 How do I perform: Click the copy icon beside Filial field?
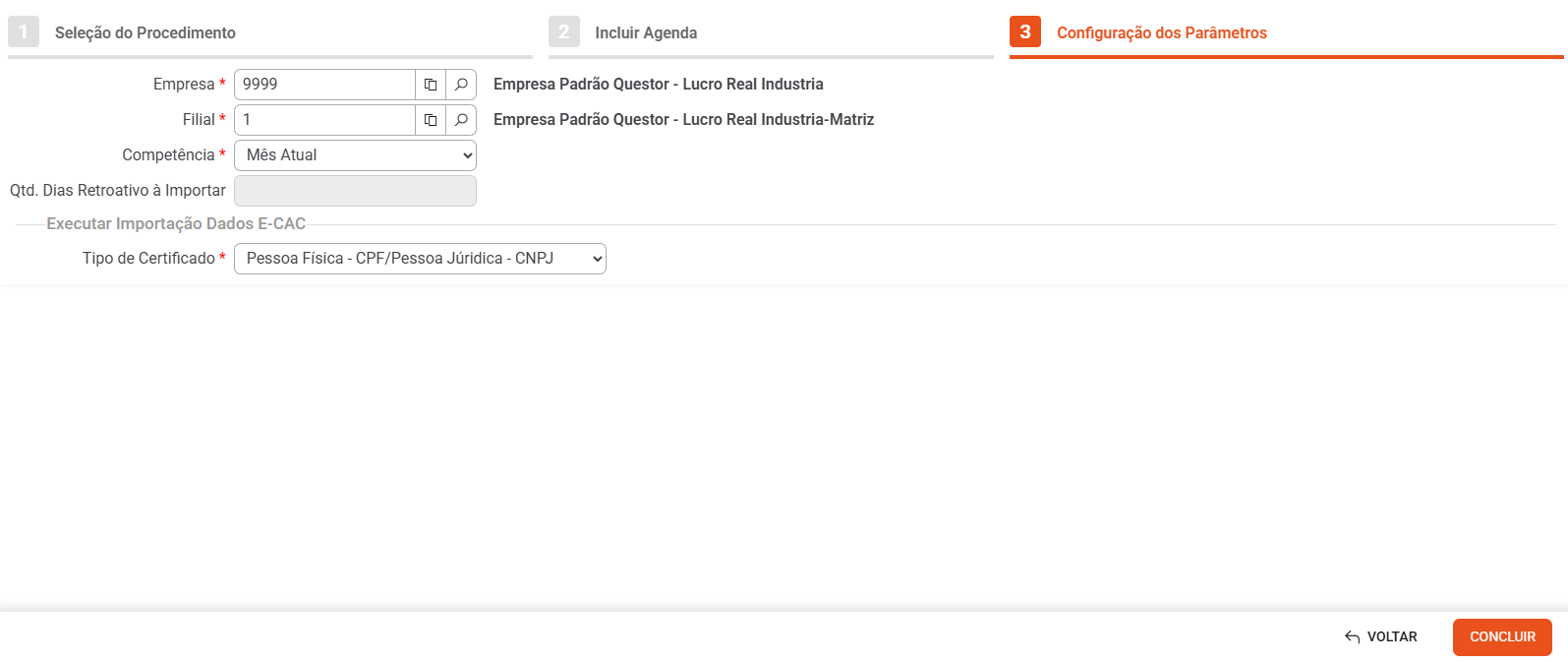[x=431, y=120]
